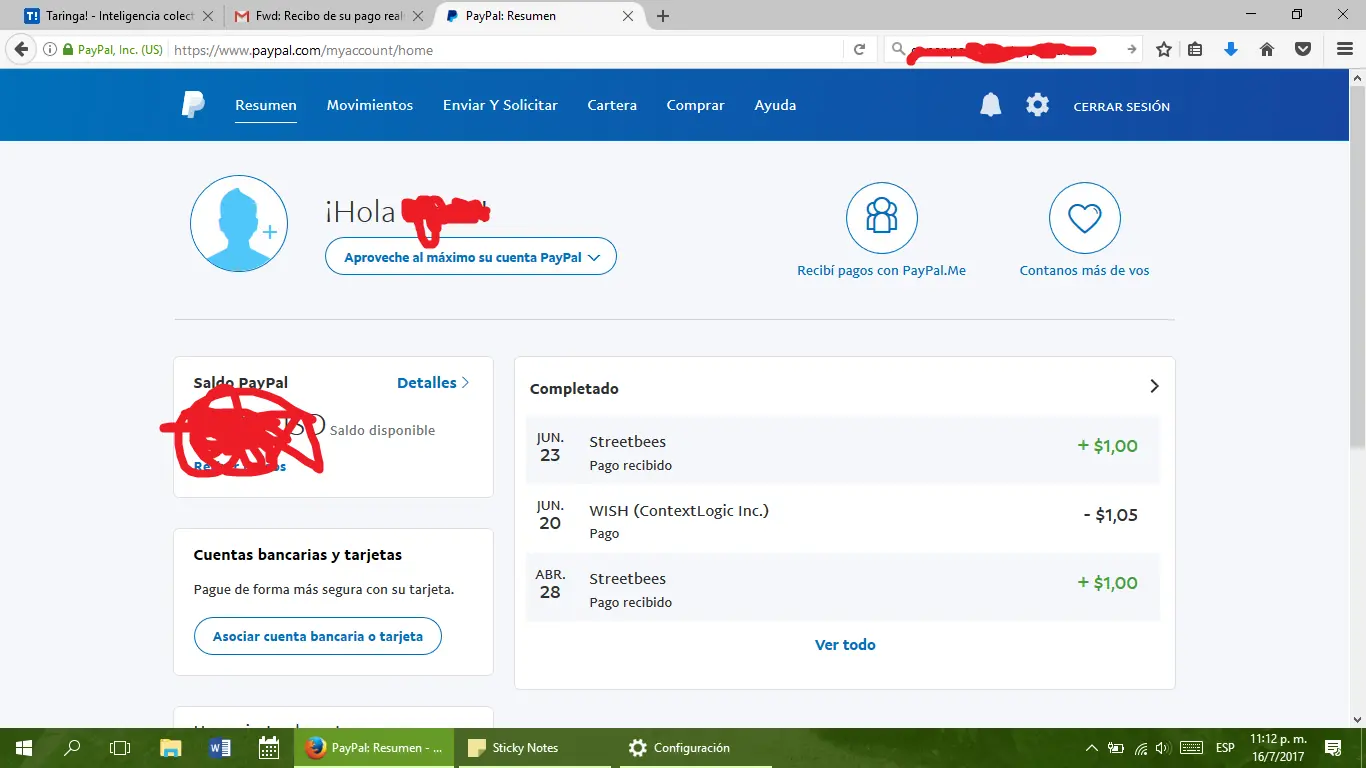This screenshot has width=1366, height=768.
Task: Click the battery icon in system tray
Action: pyautogui.click(x=1115, y=748)
